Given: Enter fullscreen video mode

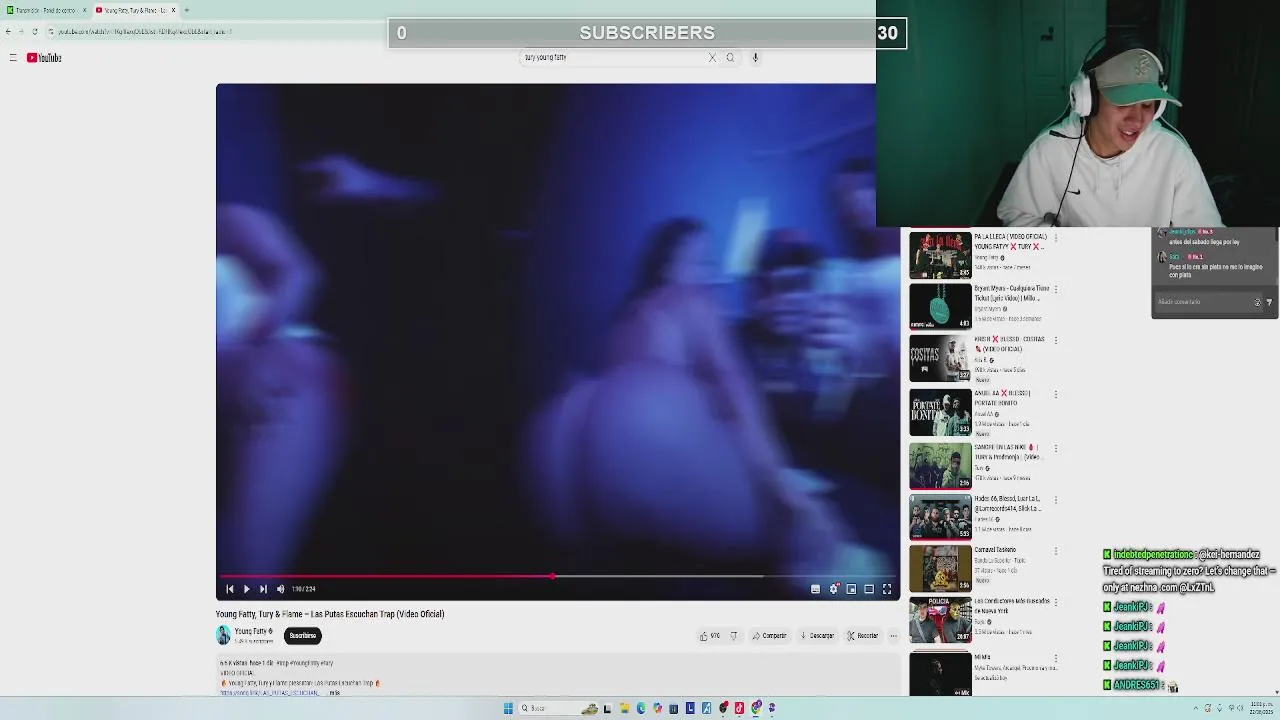Looking at the screenshot, I should coord(887,589).
